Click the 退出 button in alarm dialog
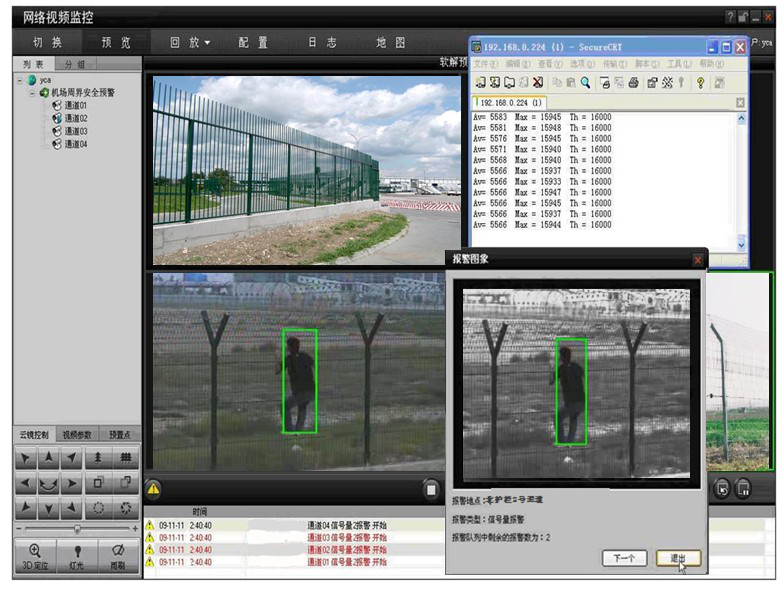 pos(678,558)
